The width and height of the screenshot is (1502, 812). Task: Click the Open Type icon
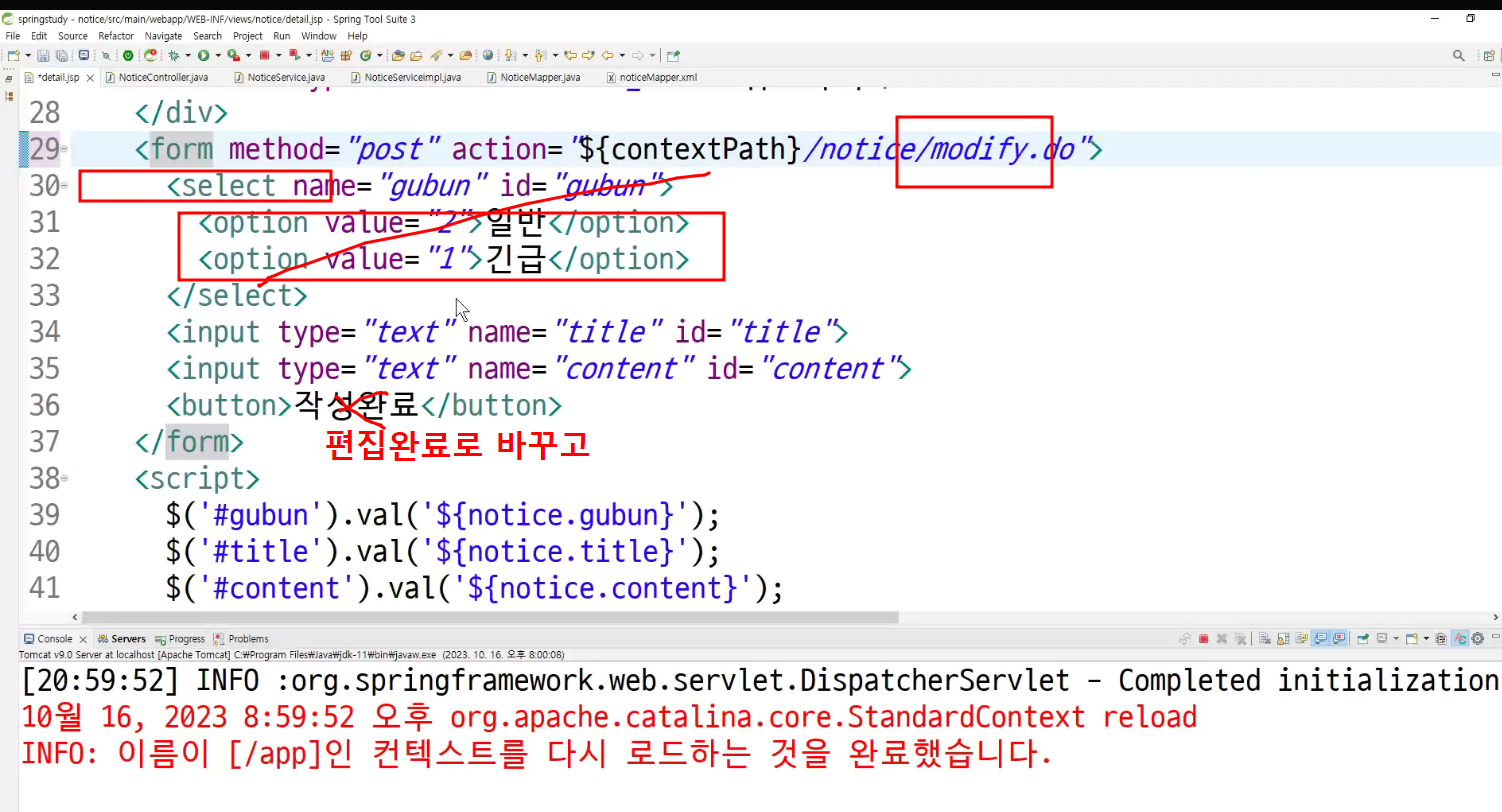[397, 55]
